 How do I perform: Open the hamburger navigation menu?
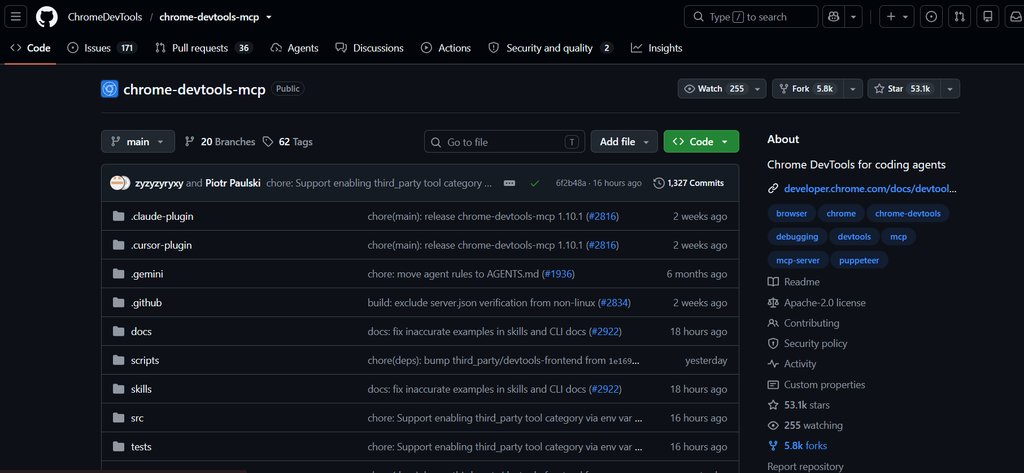point(15,17)
